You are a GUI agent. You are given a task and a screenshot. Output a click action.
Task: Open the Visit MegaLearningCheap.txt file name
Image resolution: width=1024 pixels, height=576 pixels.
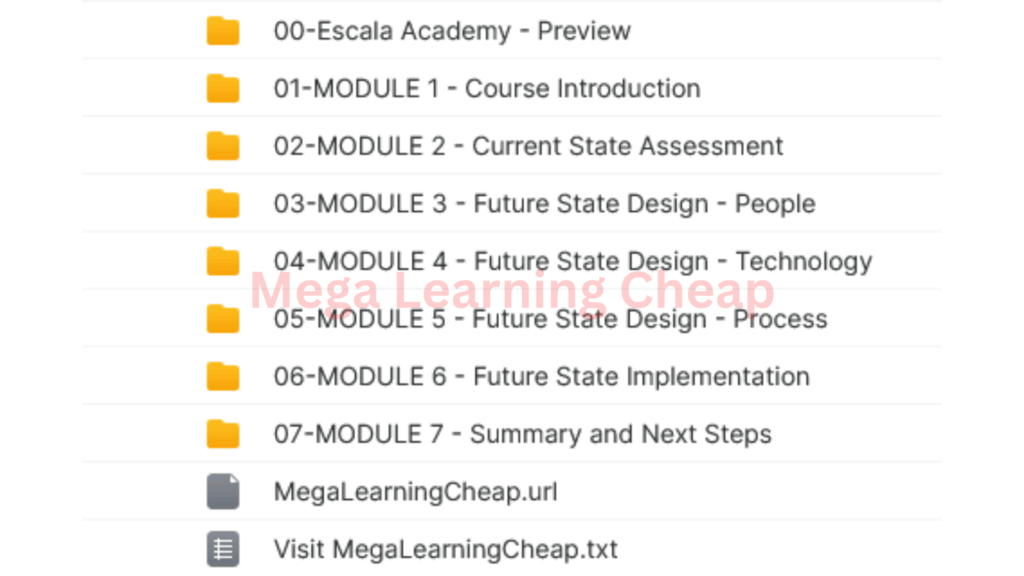coord(445,549)
